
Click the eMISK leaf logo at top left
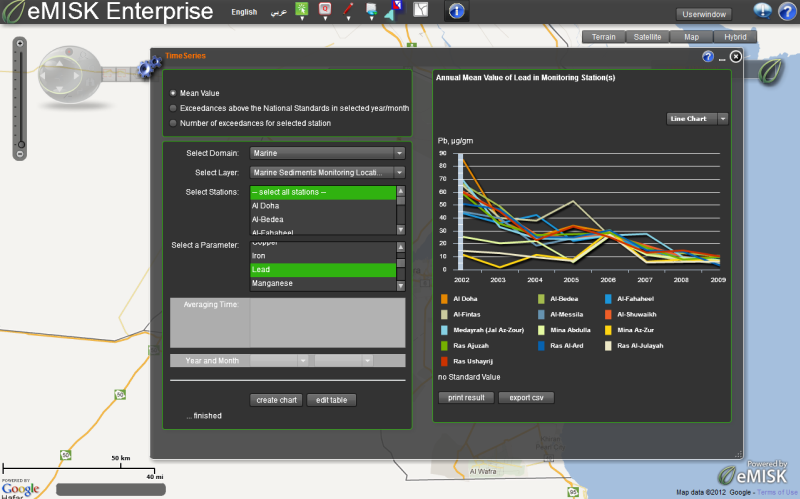pyautogui.click(x=13, y=11)
